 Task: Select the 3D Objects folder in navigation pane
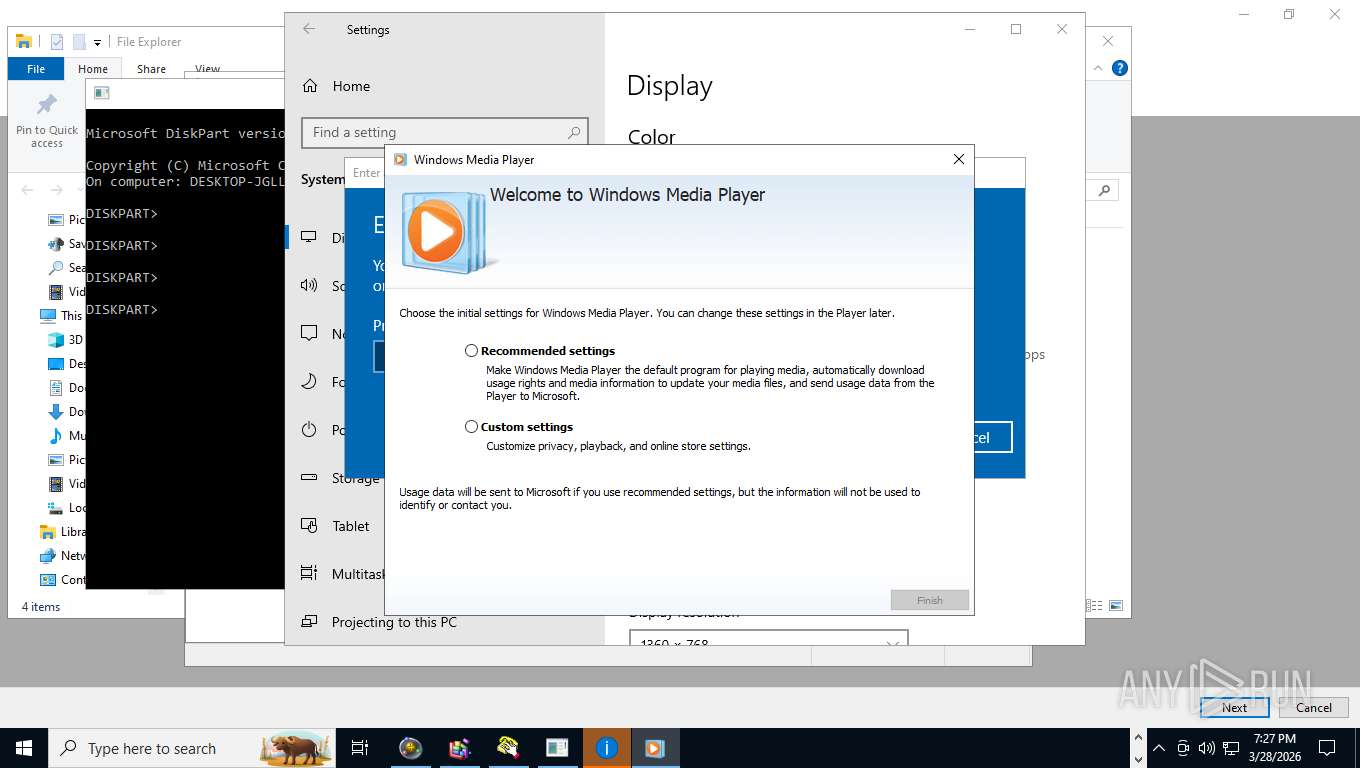[66, 340]
